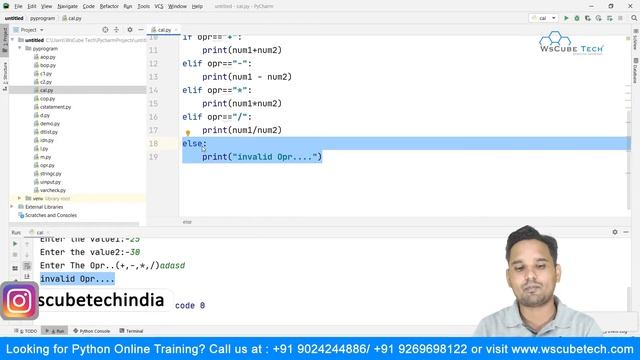Click down-arrow icon in Run panel
Image resolution: width=640 pixels, height=360 pixels.
pos(27,255)
